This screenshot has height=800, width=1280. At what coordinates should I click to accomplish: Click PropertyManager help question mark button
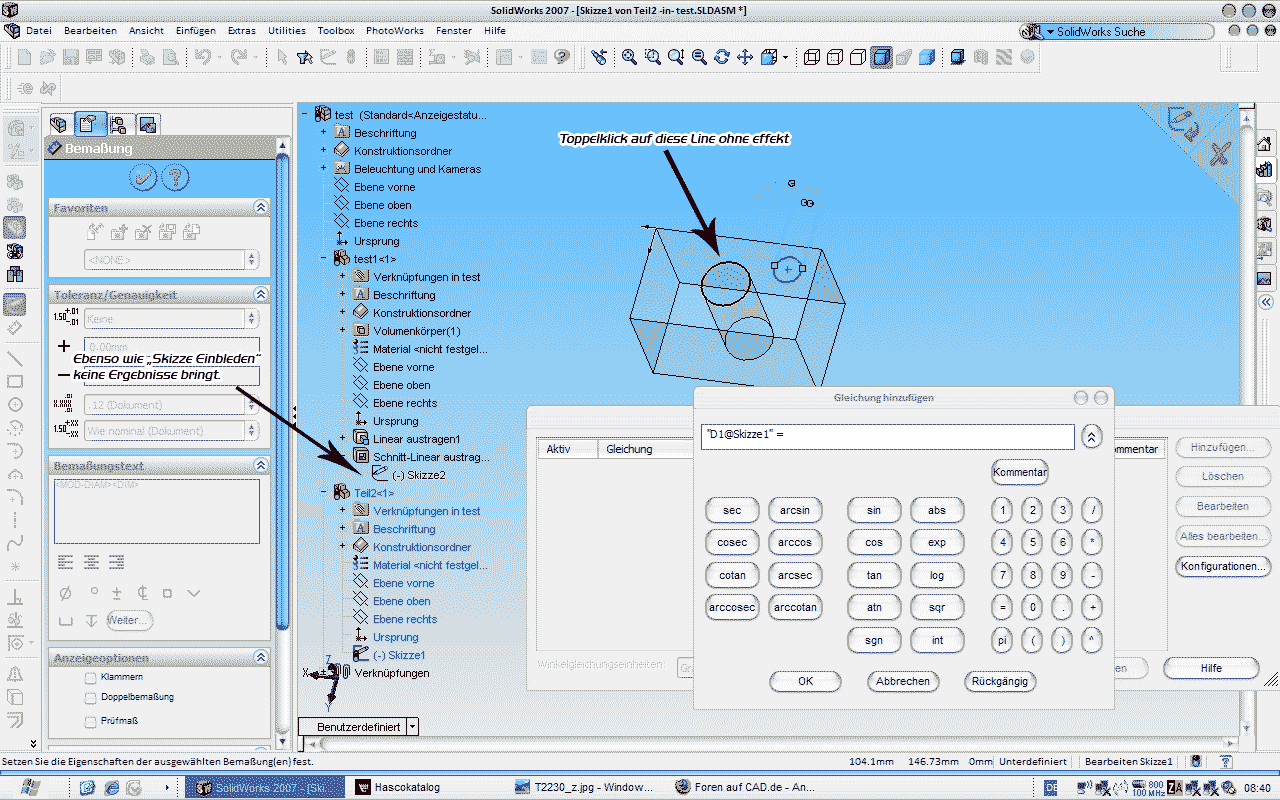[x=176, y=178]
